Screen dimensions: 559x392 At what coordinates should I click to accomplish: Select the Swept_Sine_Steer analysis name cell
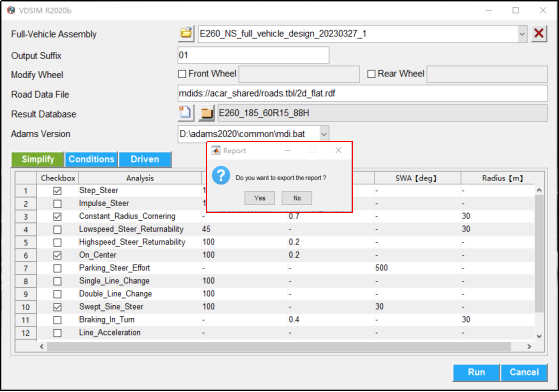(140, 307)
